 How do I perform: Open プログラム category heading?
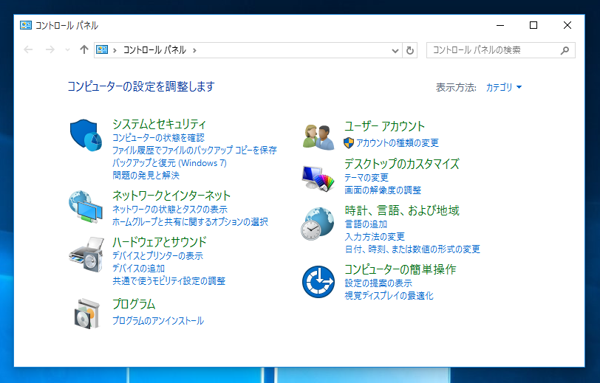pyautogui.click(x=134, y=304)
